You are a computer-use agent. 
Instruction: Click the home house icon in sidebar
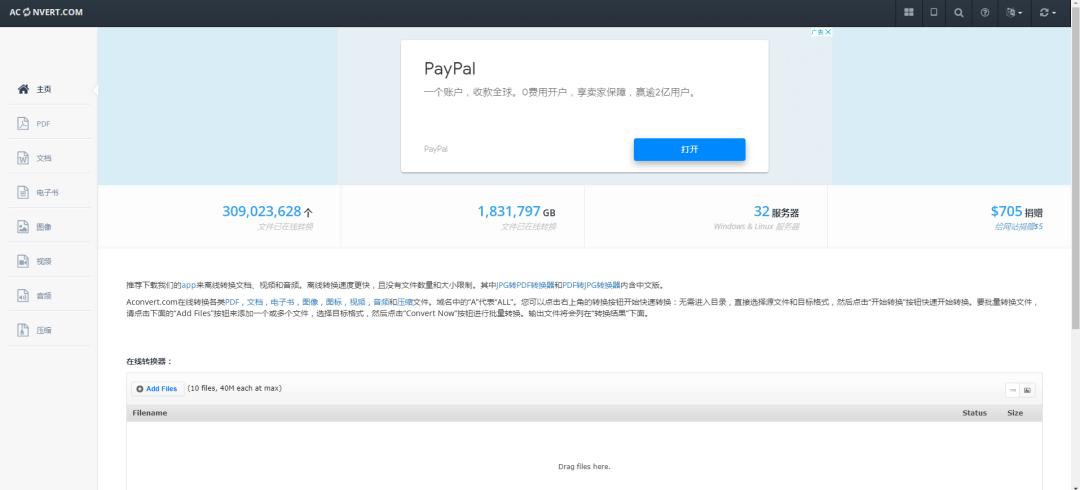coord(23,89)
